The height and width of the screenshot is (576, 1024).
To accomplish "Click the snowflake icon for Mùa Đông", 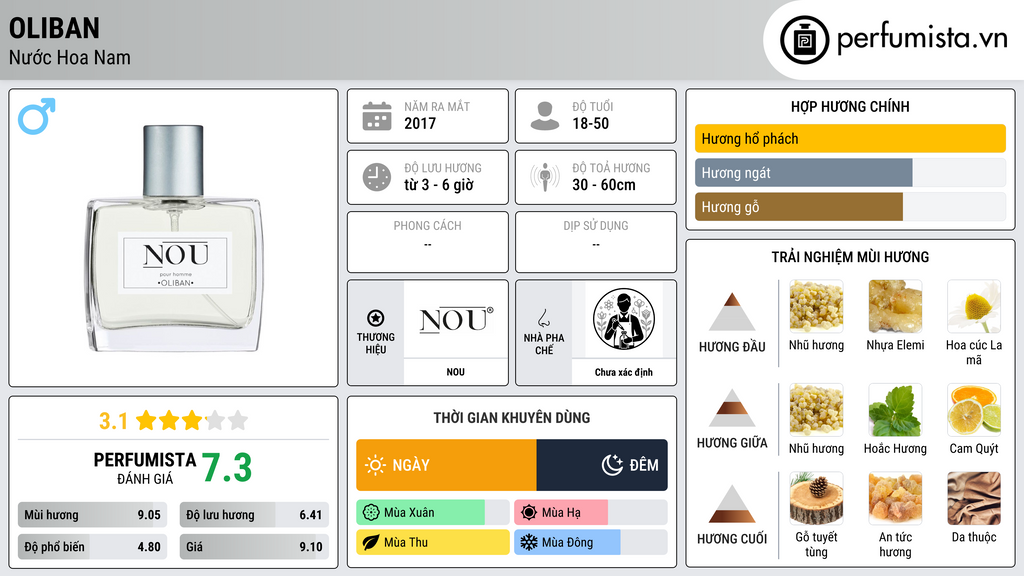I will pos(529,542).
